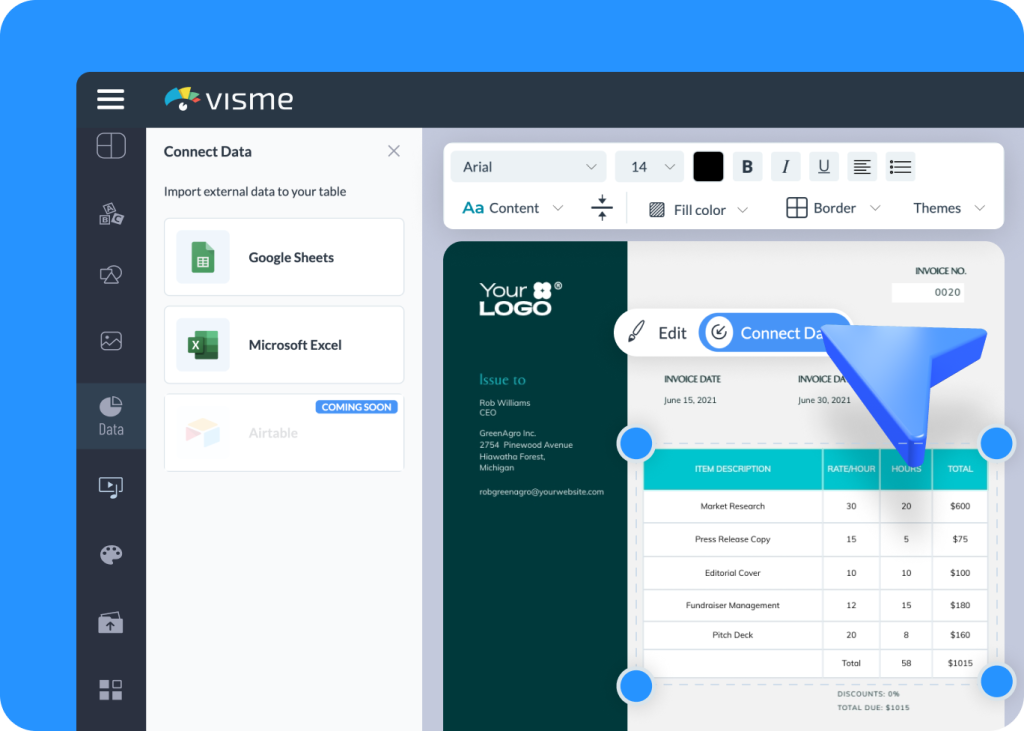The width and height of the screenshot is (1024, 731).
Task: Click the Uploads folder icon in sidebar
Action: coord(110,622)
